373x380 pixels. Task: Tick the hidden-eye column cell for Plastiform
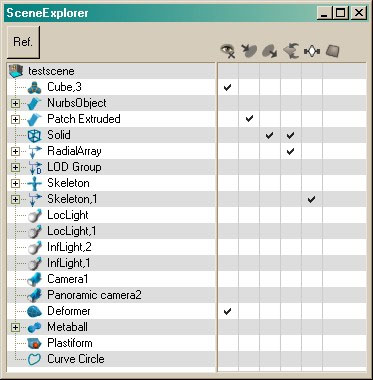(228, 343)
